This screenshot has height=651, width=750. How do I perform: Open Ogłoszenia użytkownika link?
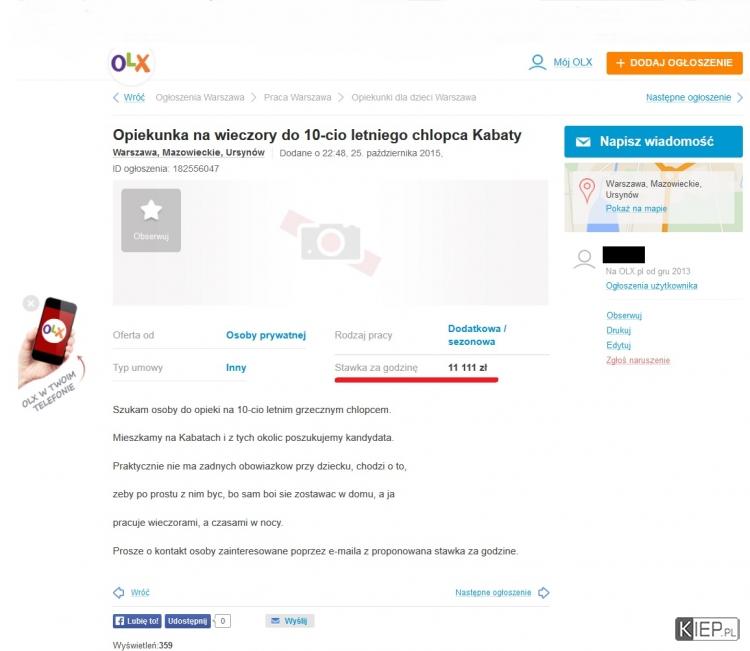651,286
